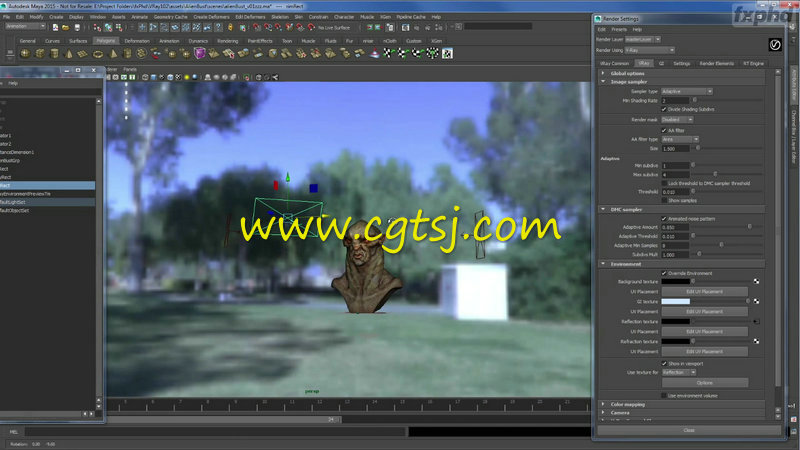Open the Render mask dropdown

tap(677, 119)
